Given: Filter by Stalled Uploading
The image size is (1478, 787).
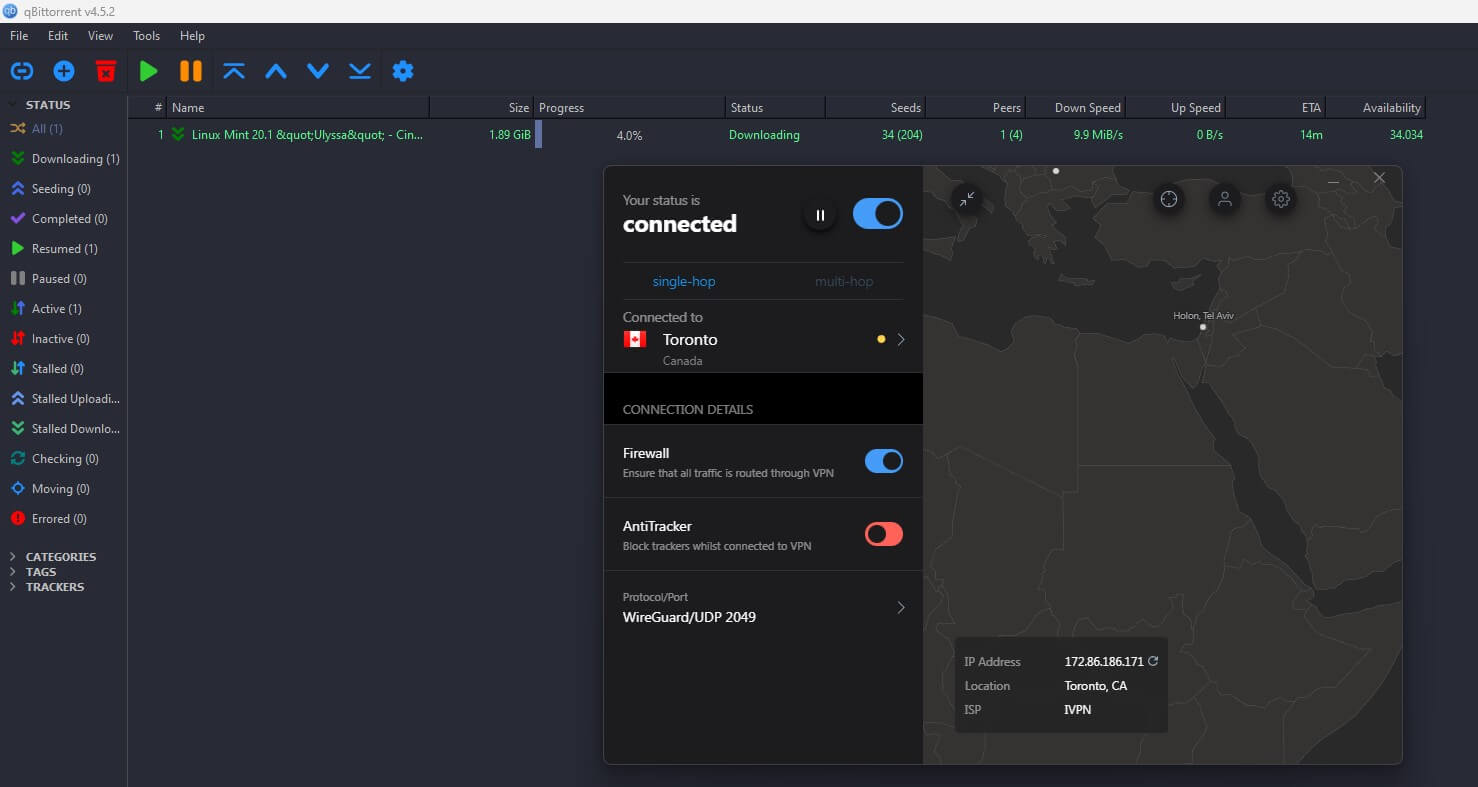Looking at the screenshot, I should tap(64, 399).
